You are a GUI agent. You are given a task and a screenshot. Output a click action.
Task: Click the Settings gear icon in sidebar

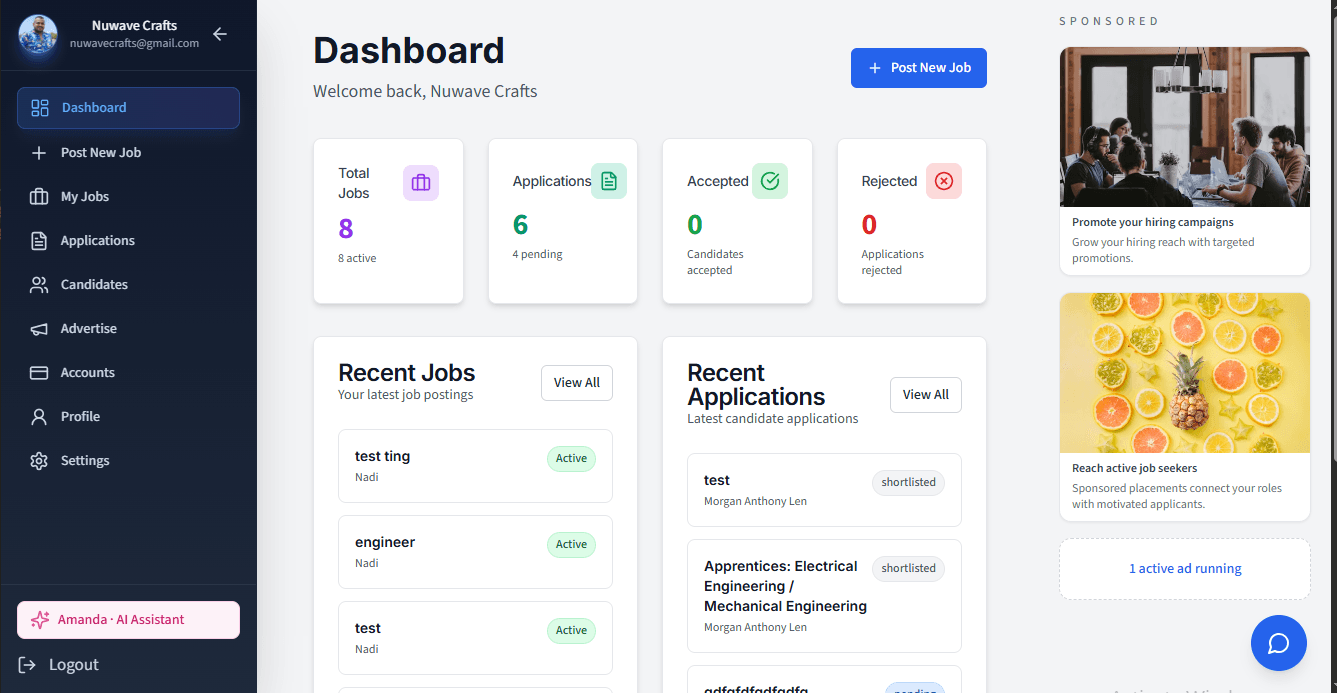[39, 461]
